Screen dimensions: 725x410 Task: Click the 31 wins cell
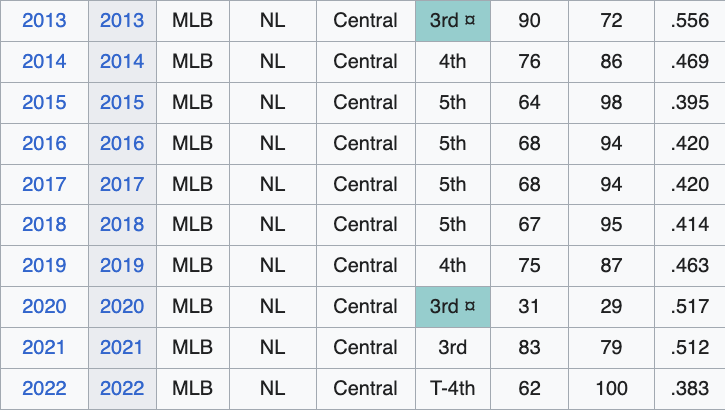pos(529,307)
